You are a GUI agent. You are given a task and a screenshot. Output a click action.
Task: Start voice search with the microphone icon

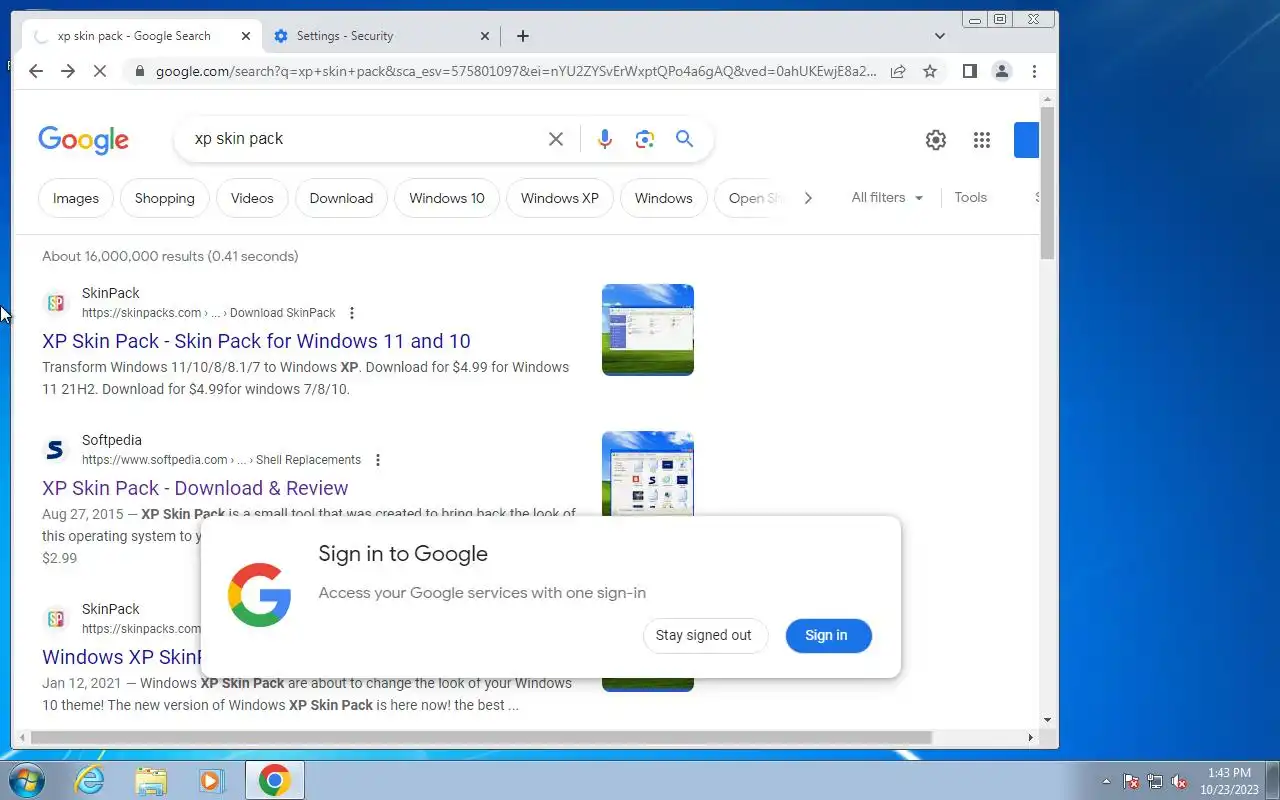(605, 139)
